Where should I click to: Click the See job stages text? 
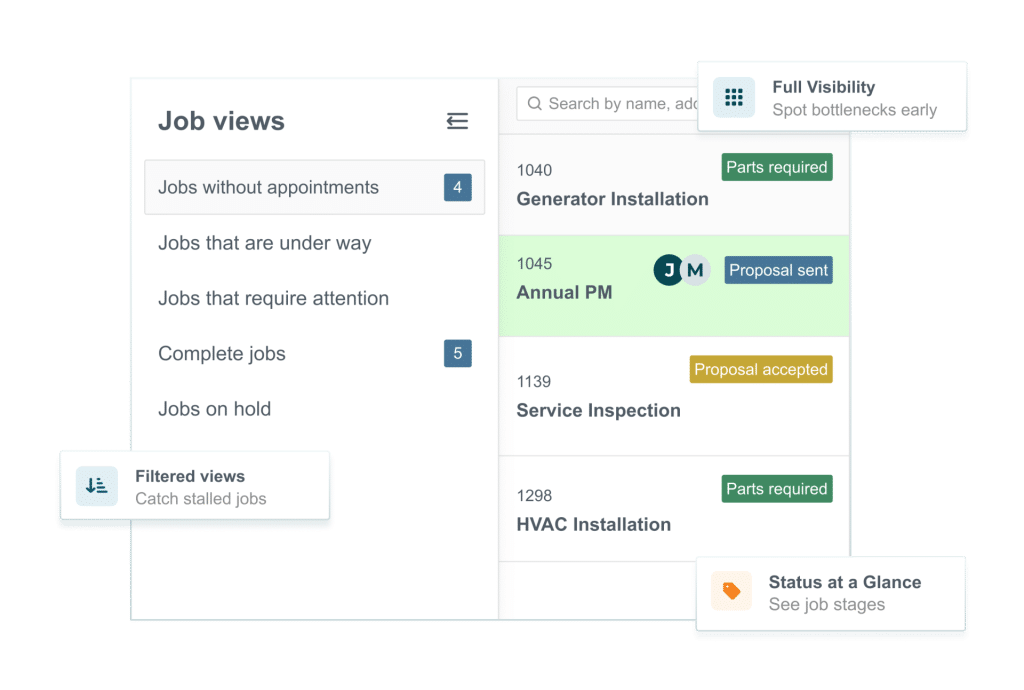click(827, 604)
